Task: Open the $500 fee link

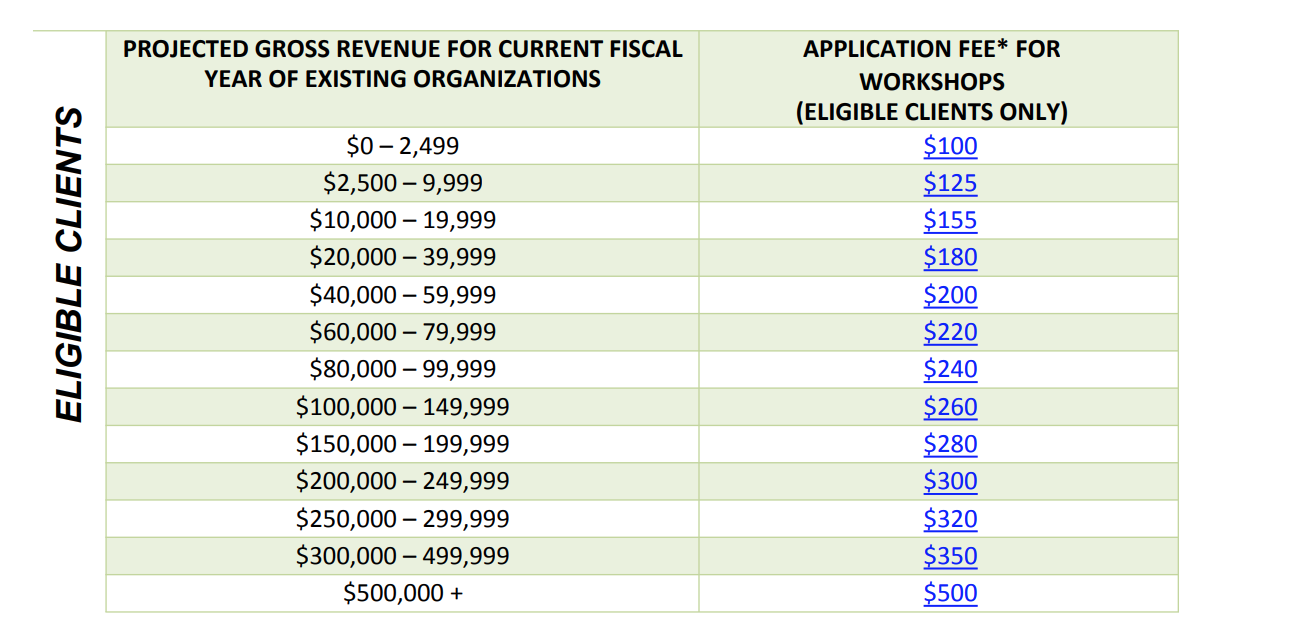Action: click(x=950, y=593)
